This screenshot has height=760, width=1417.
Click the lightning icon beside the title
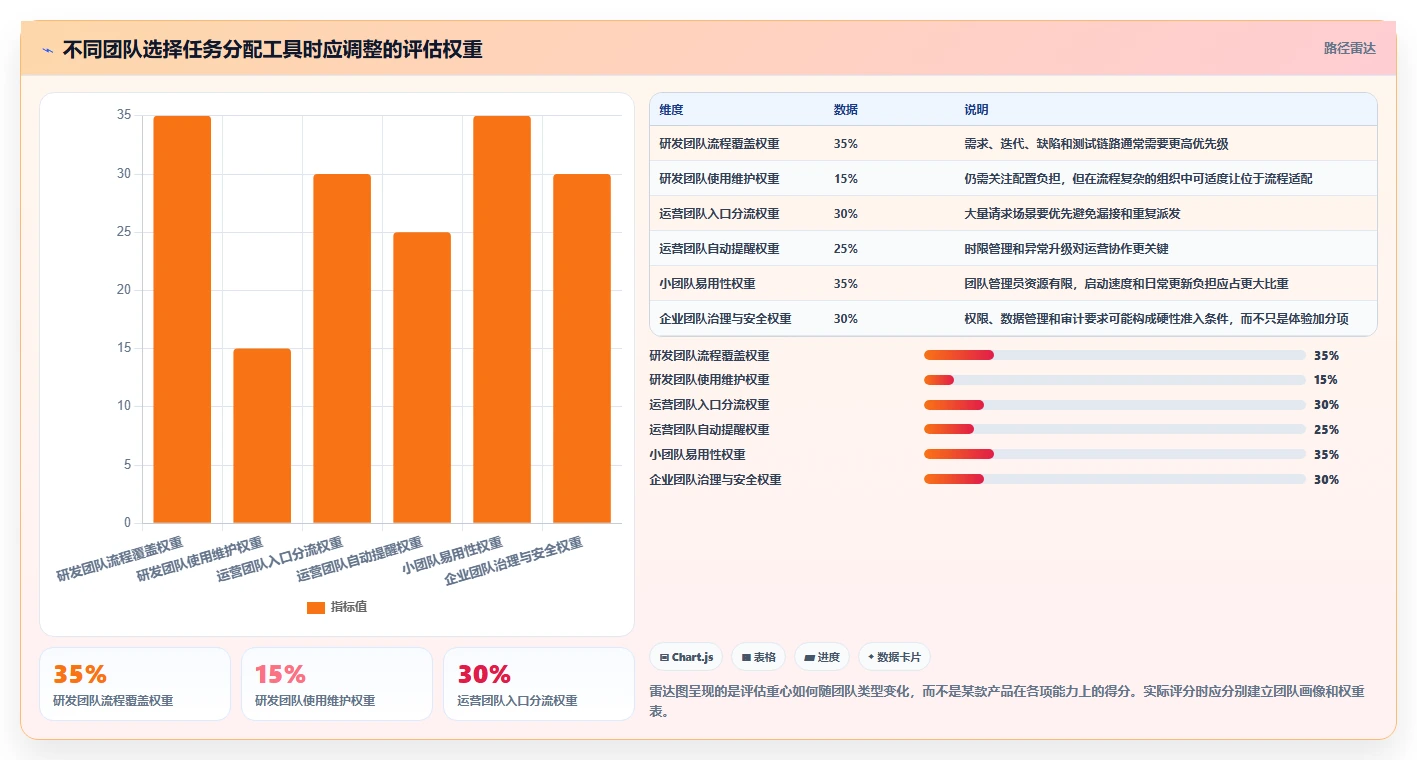(x=48, y=50)
